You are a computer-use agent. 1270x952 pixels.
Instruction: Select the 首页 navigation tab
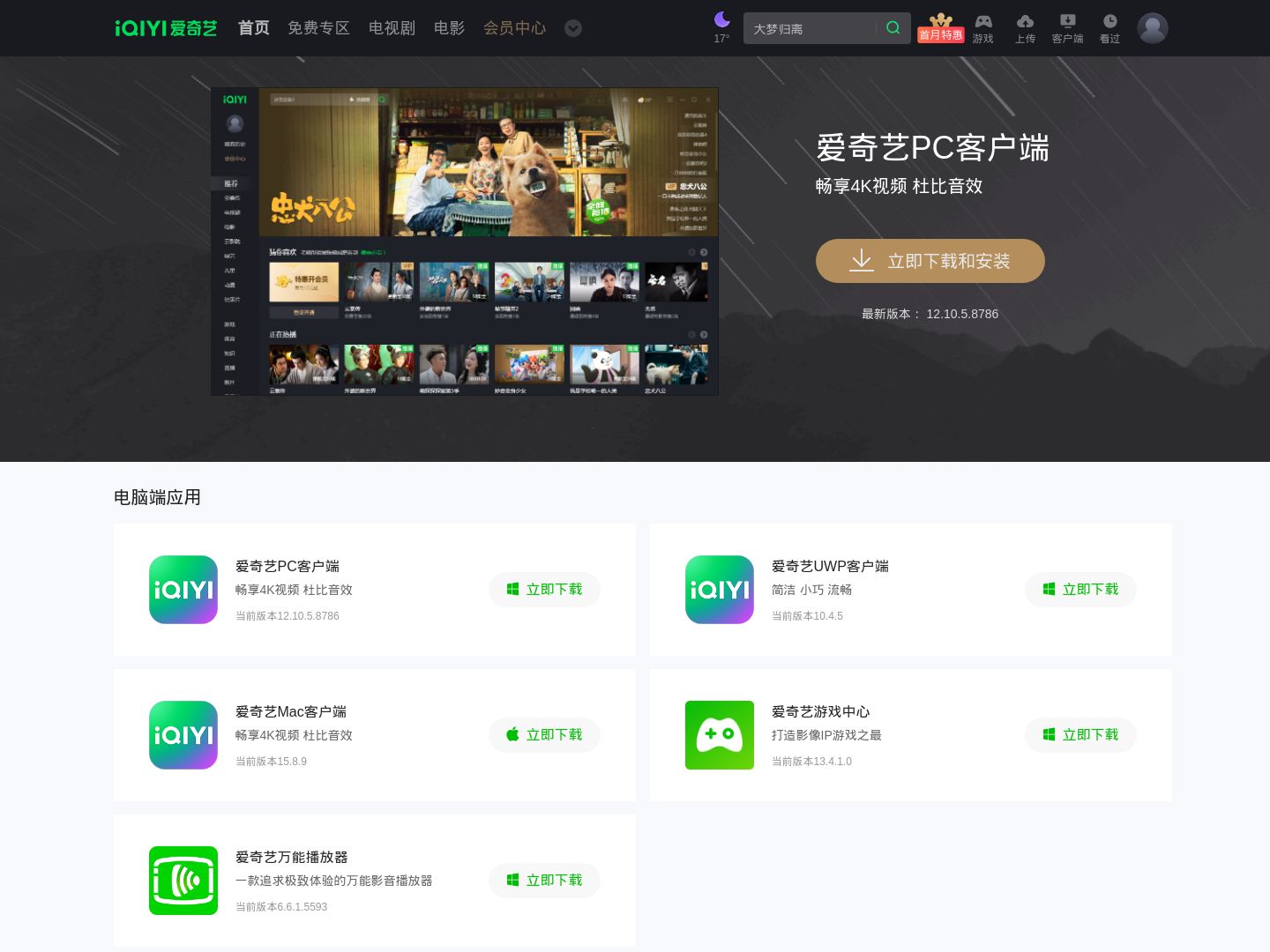[x=254, y=28]
